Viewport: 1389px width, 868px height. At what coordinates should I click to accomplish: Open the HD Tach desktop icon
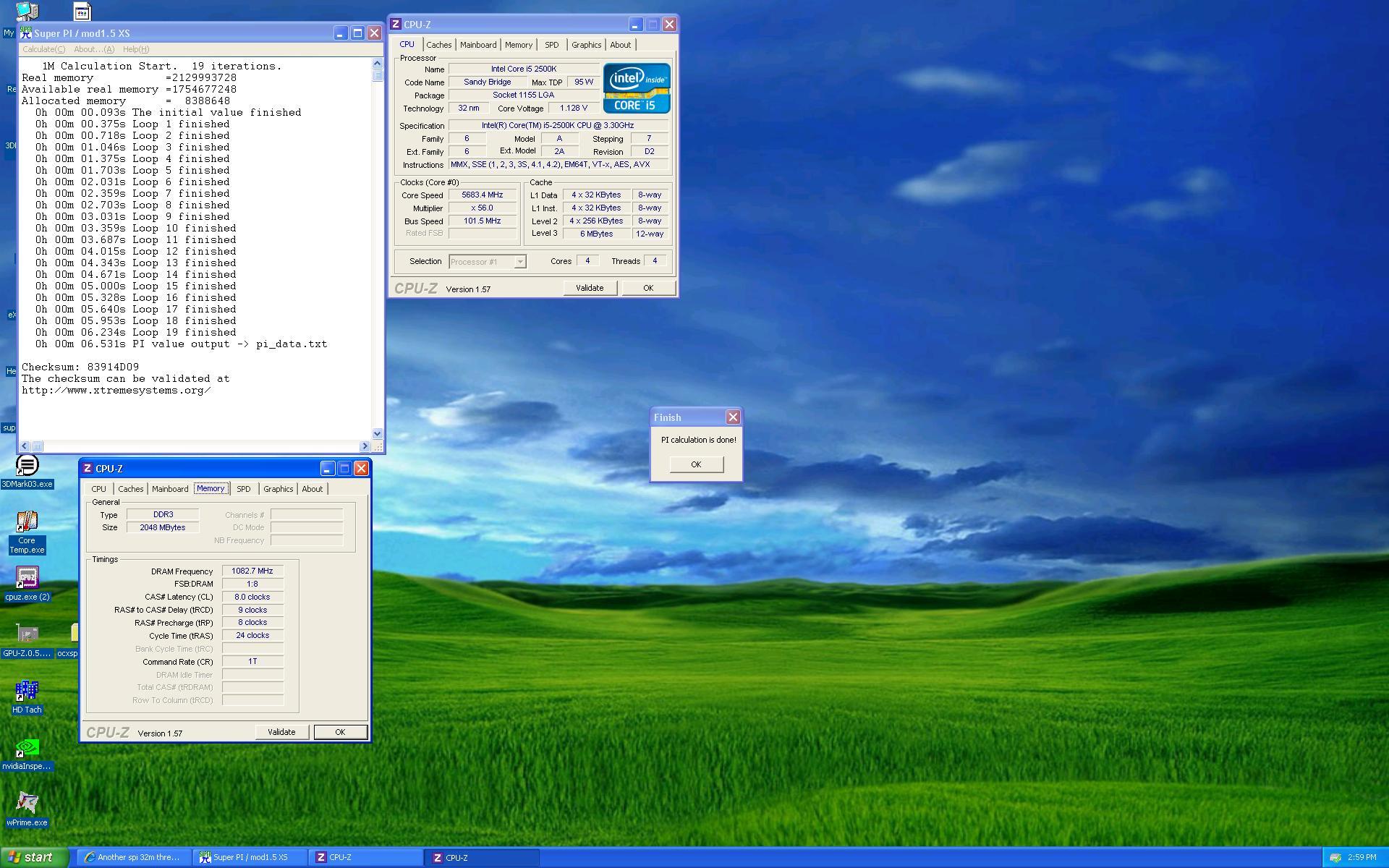pos(27,697)
